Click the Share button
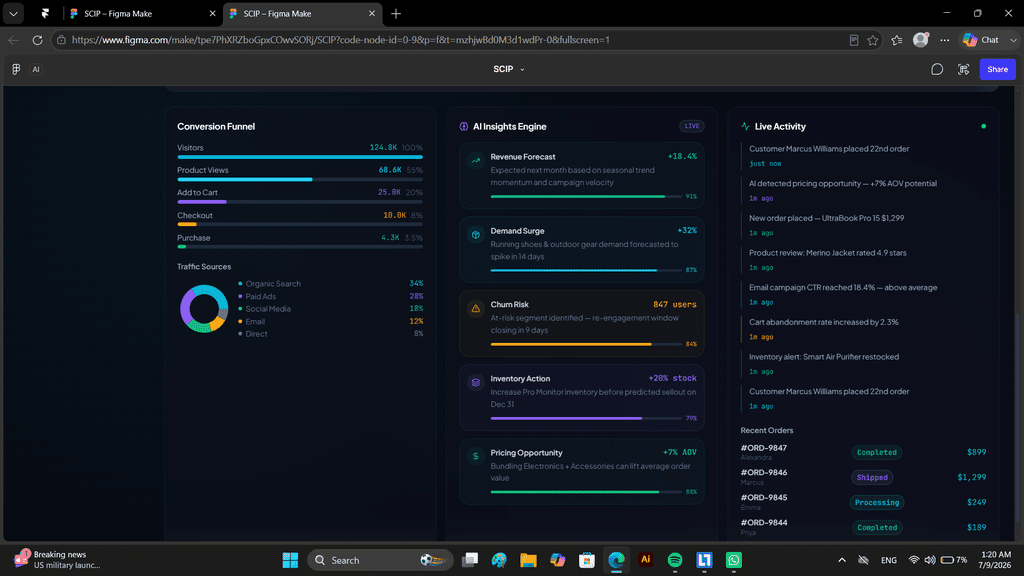This screenshot has height=576, width=1024. [997, 69]
